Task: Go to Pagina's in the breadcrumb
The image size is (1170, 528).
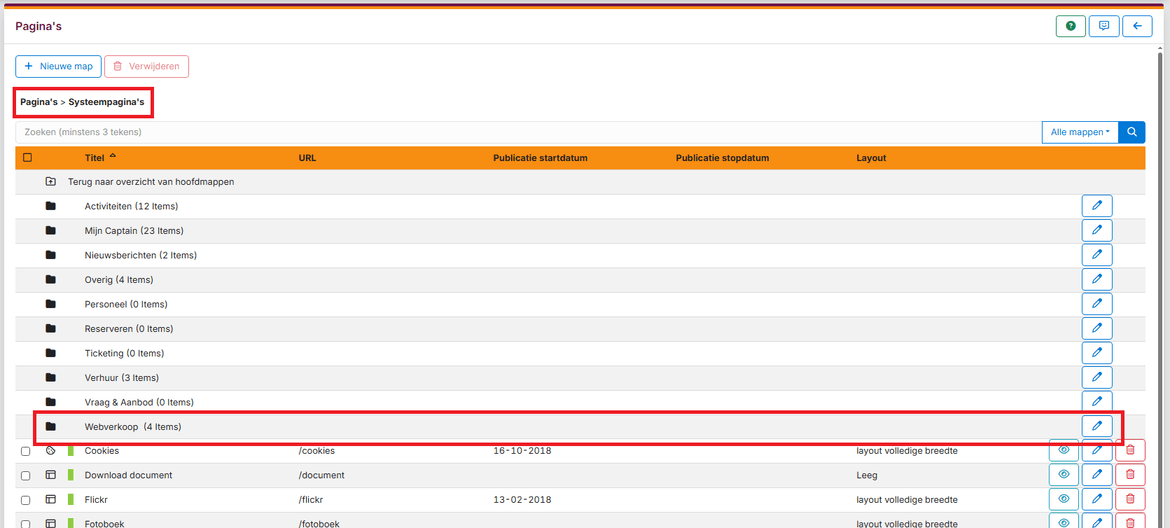Action: (38, 102)
